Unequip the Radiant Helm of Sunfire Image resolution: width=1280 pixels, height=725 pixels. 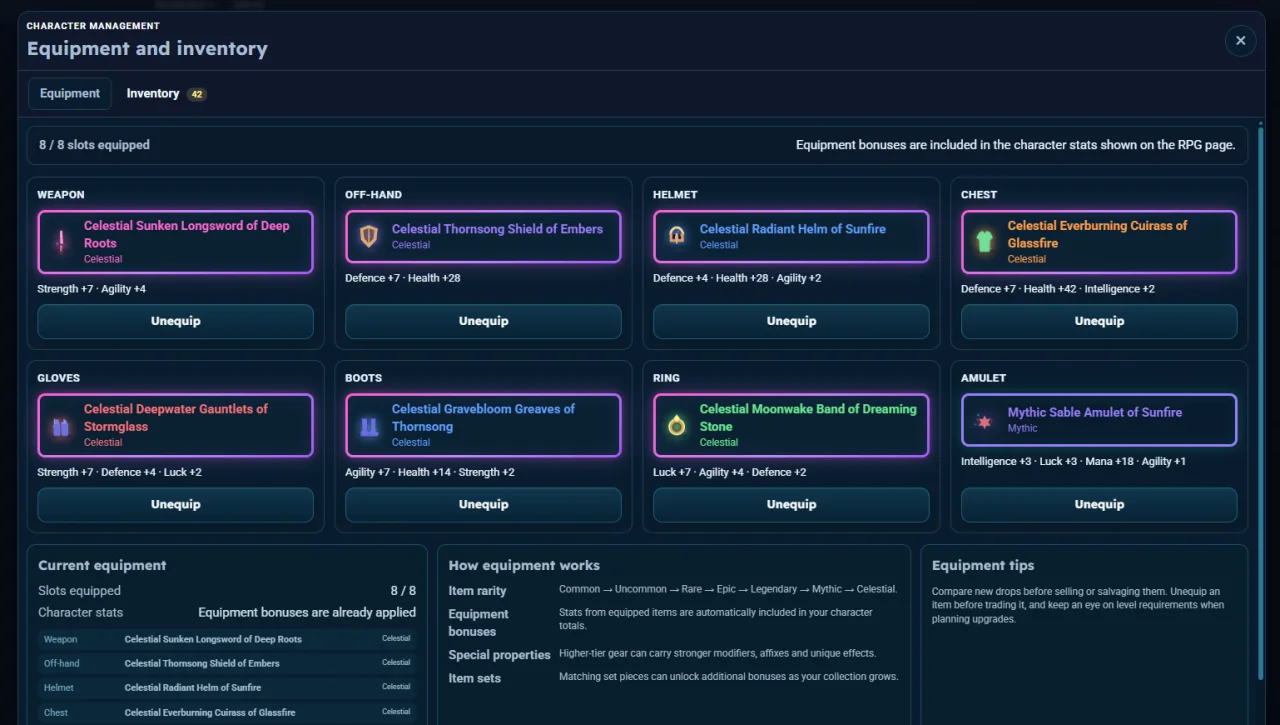(792, 322)
